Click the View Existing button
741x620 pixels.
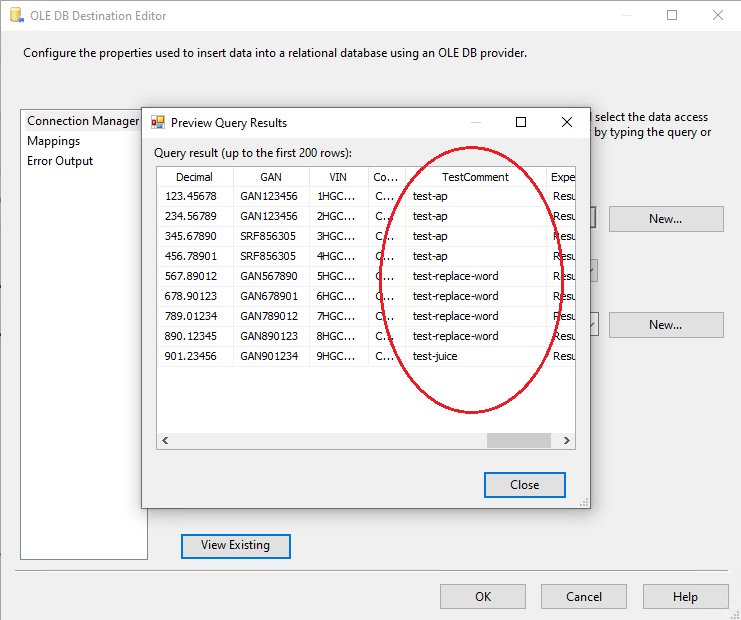tap(235, 545)
